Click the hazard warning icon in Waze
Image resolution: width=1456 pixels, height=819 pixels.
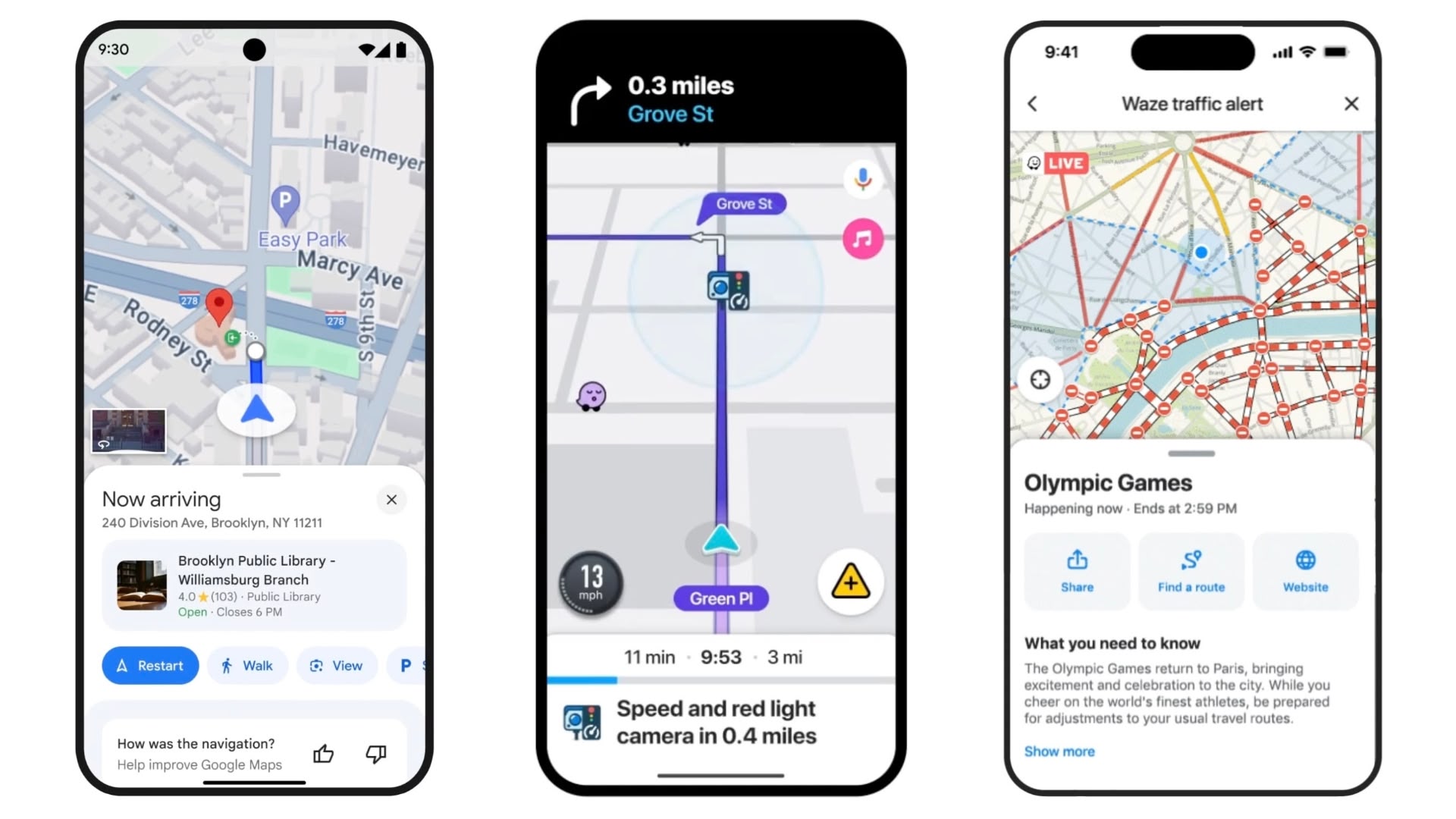(x=849, y=582)
